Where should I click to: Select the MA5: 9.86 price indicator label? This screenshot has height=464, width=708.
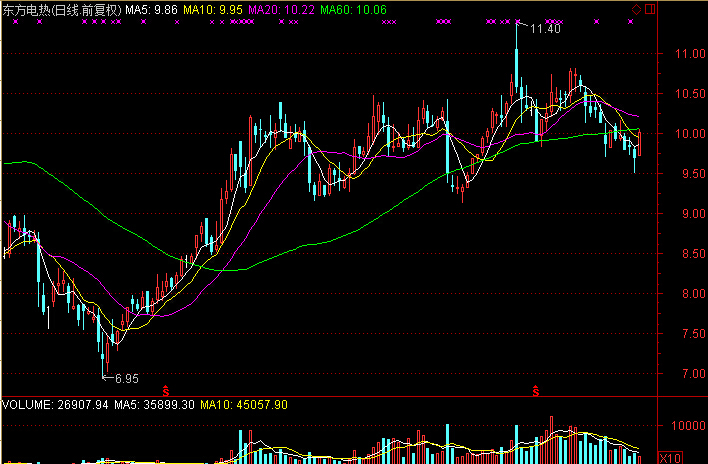pyautogui.click(x=151, y=10)
